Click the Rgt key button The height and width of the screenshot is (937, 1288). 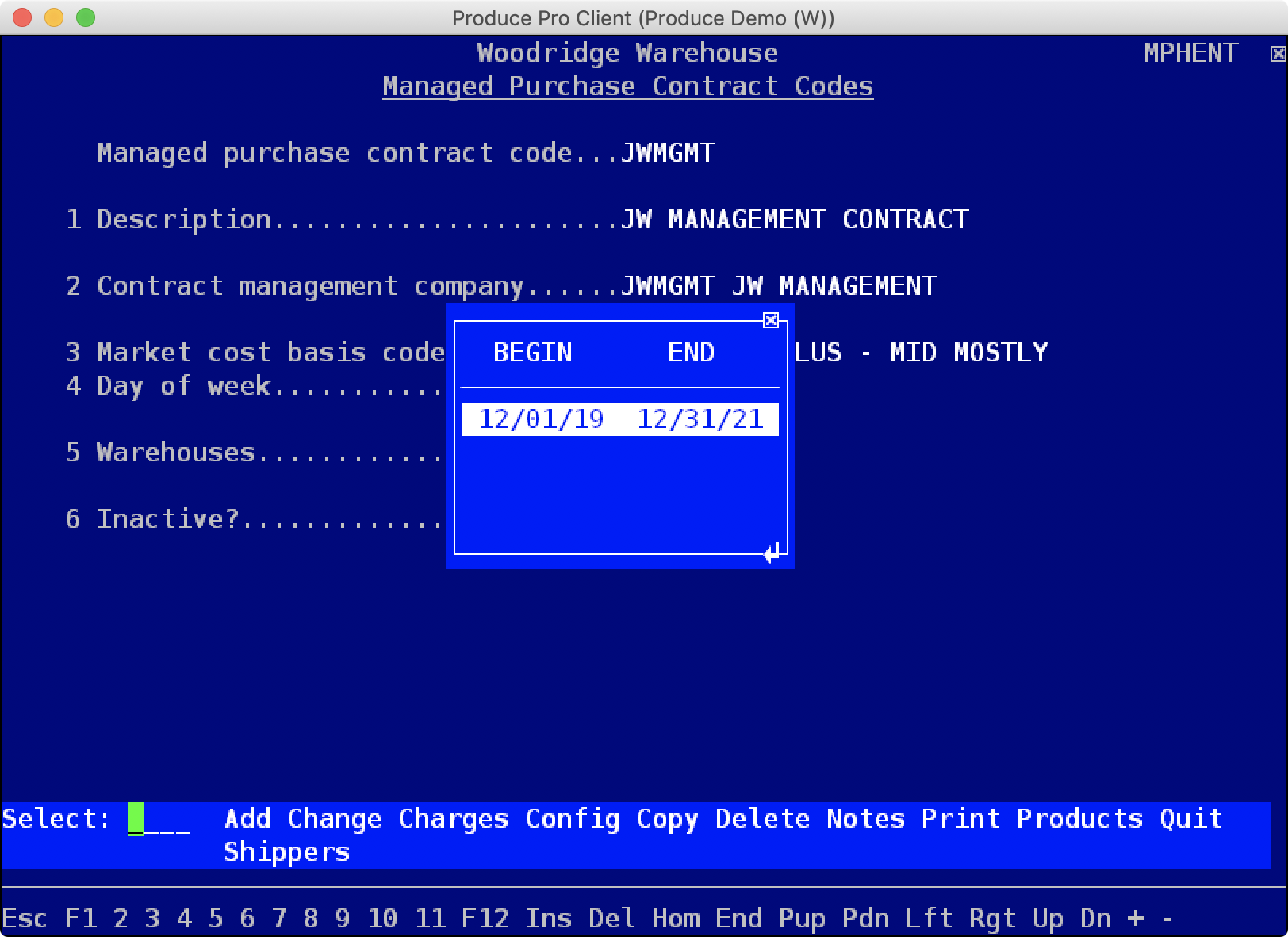(x=992, y=919)
